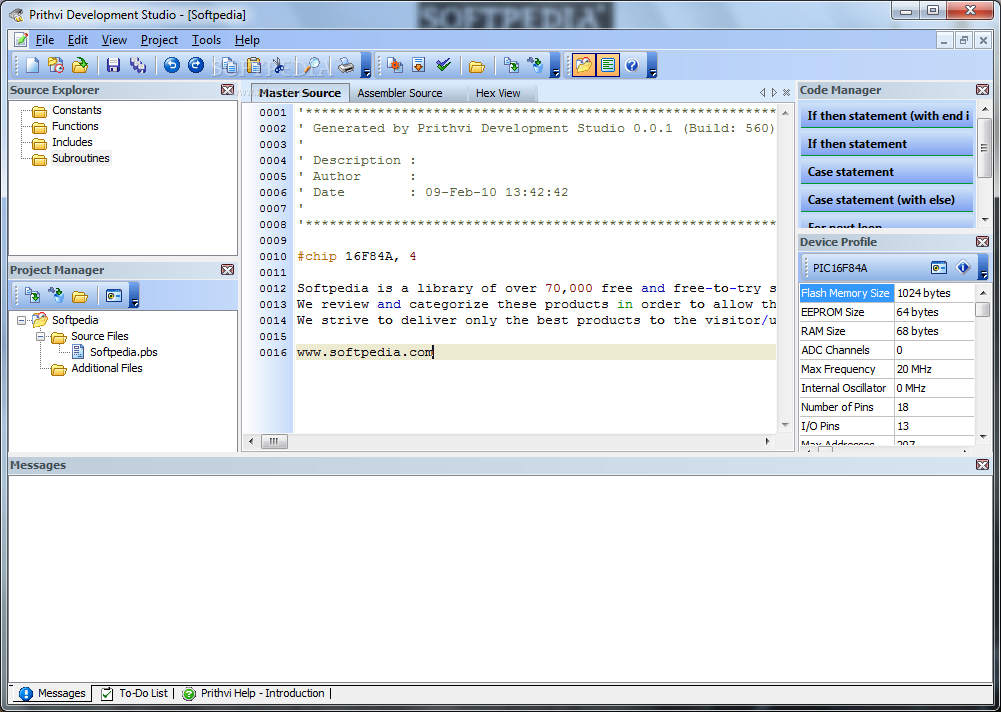Open overflow arrow after the Remove file icon
Viewport: 1001px width, 712px height.
(555, 66)
